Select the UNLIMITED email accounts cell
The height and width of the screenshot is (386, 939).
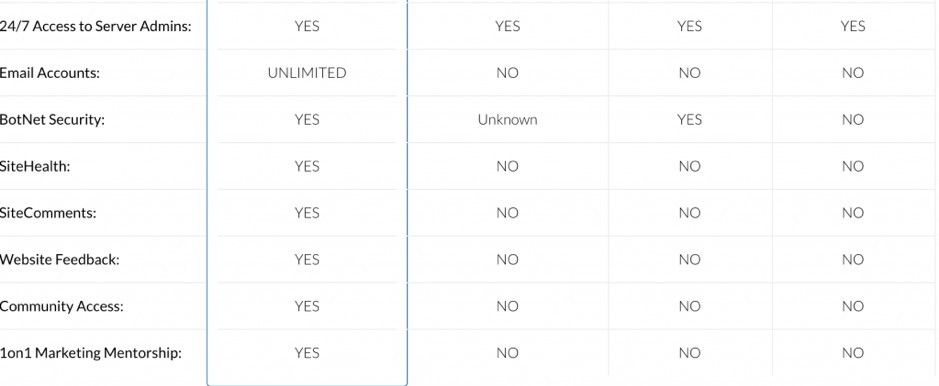(307, 73)
